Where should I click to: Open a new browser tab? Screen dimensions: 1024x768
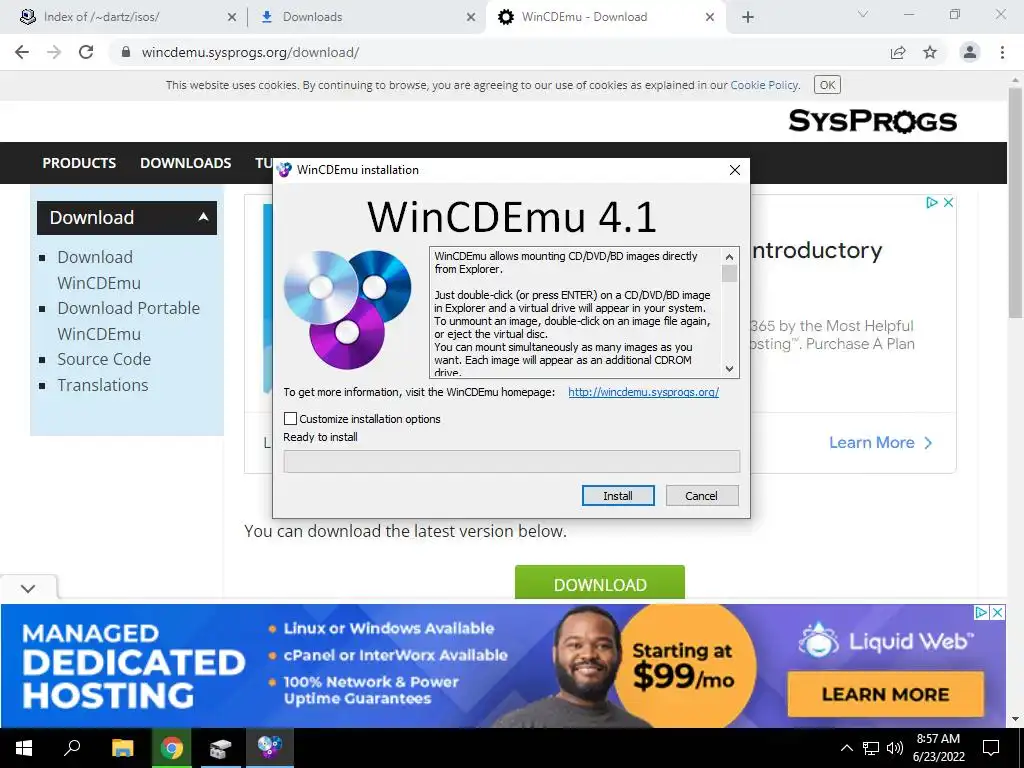[748, 17]
